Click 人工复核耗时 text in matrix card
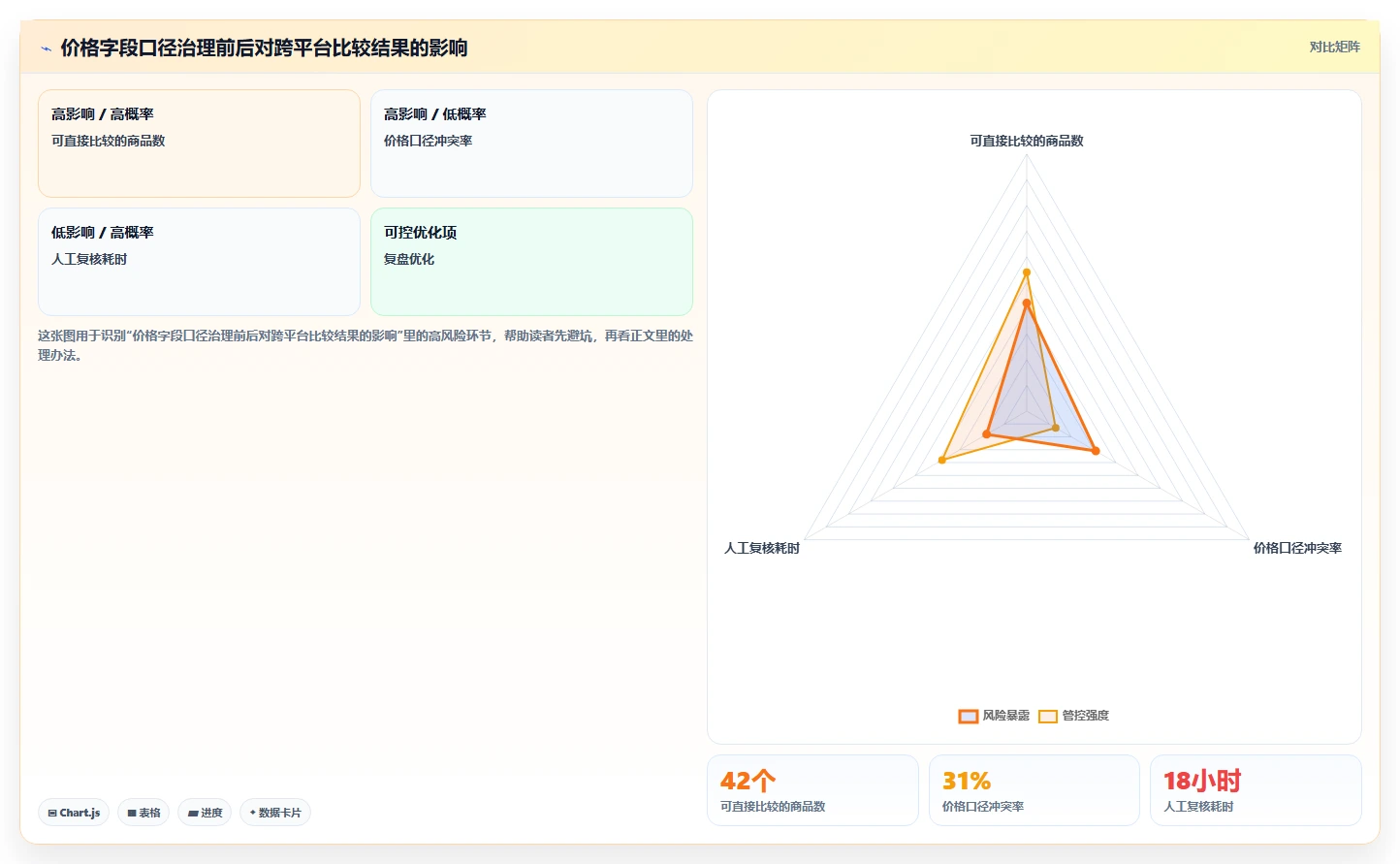 point(89,259)
